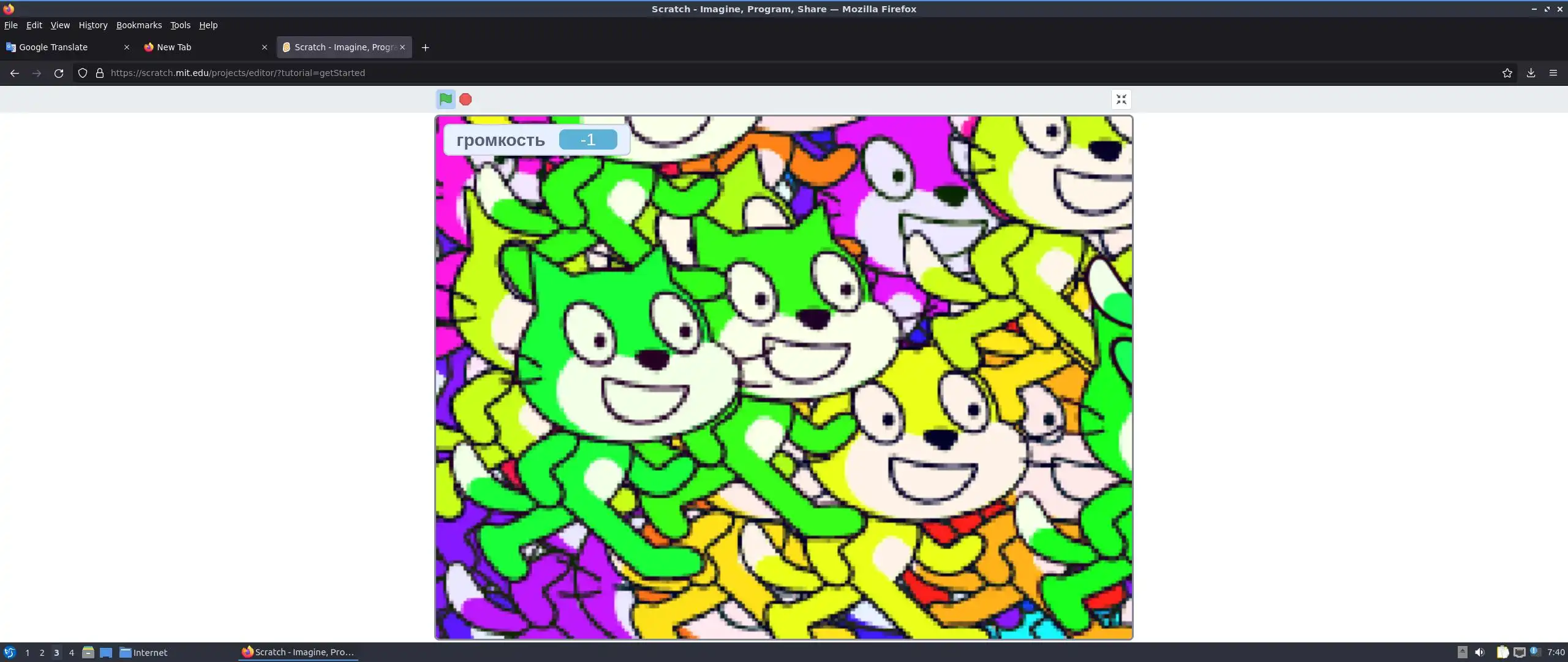
Task: Go back to previous page
Action: [15, 73]
